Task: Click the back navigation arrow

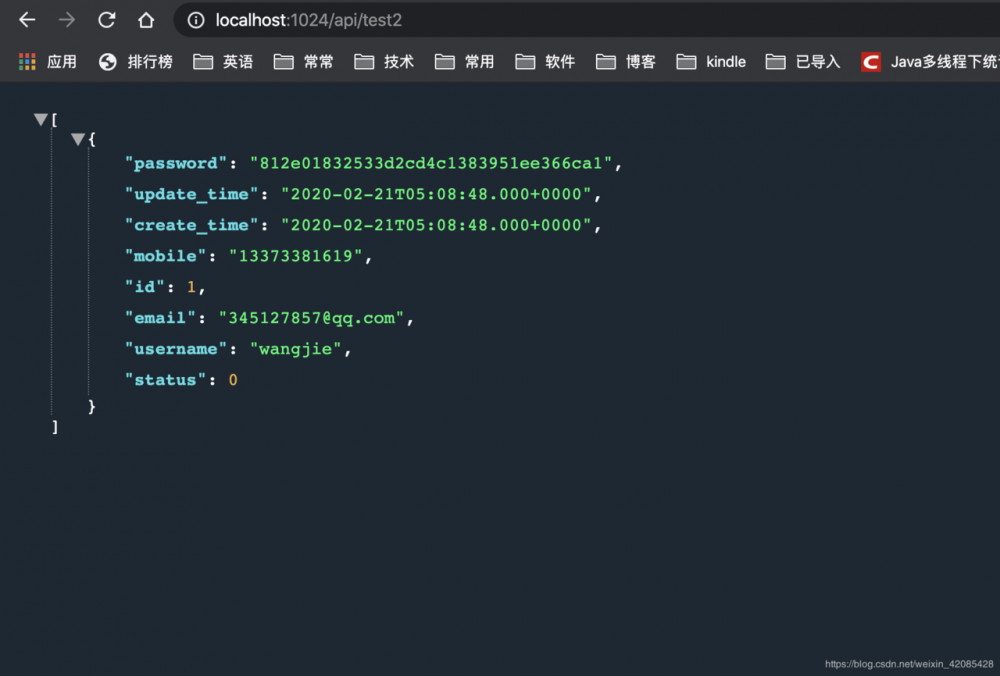Action: (26, 19)
